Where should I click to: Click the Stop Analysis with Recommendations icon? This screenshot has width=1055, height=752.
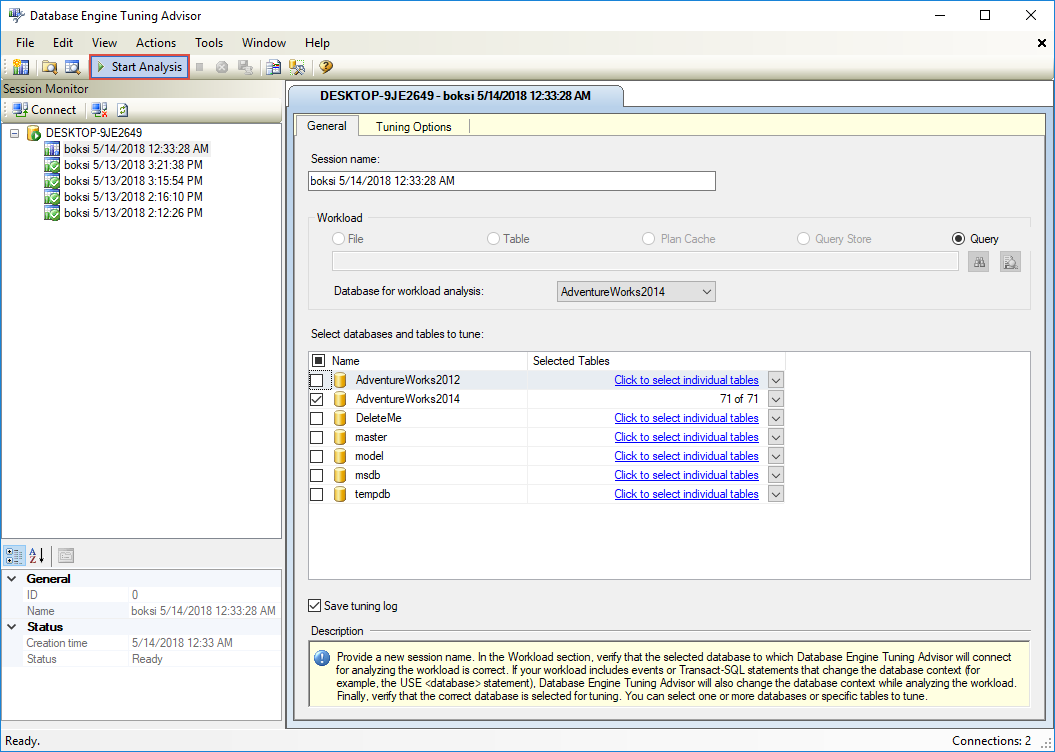click(221, 67)
